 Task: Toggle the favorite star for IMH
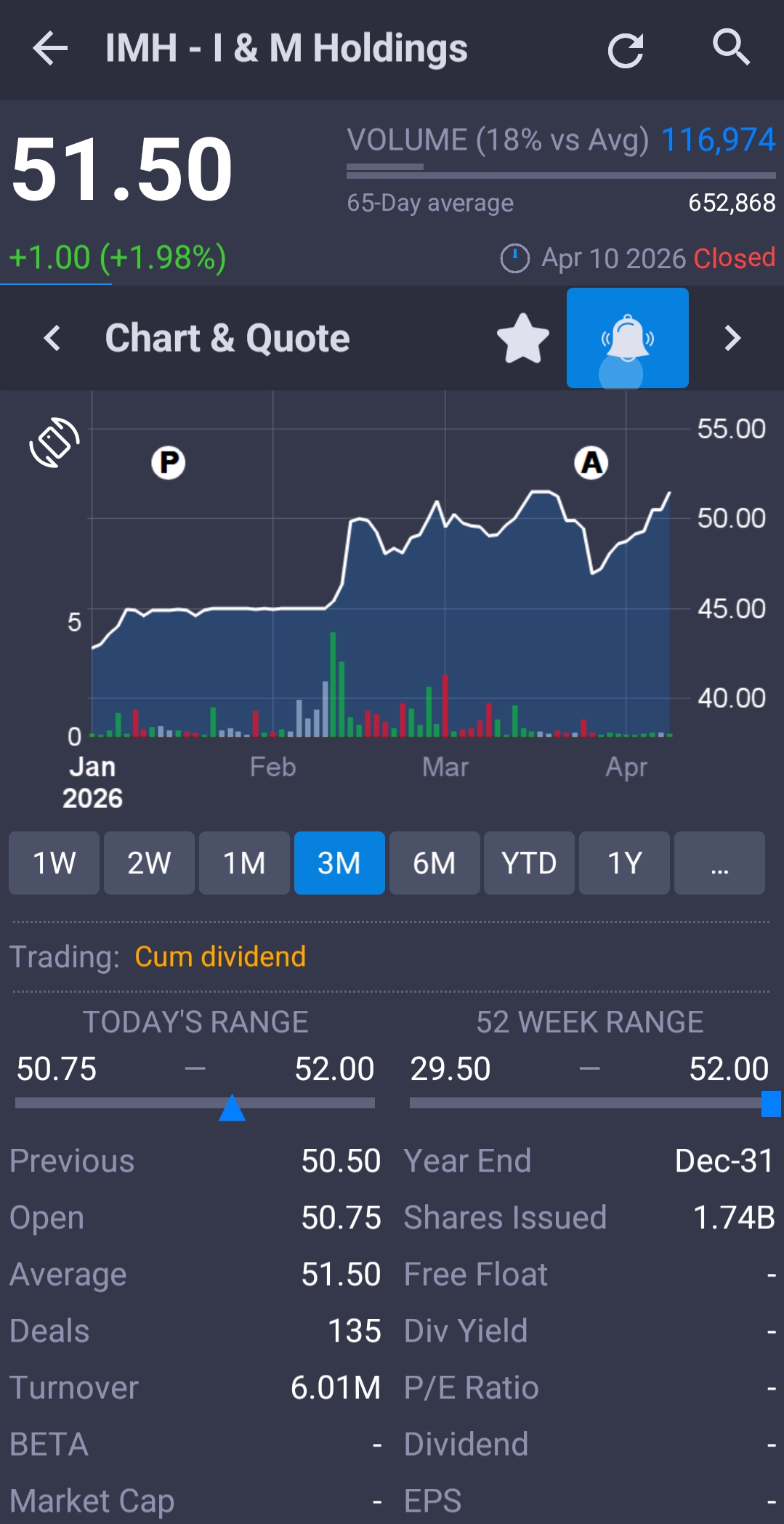(x=522, y=339)
